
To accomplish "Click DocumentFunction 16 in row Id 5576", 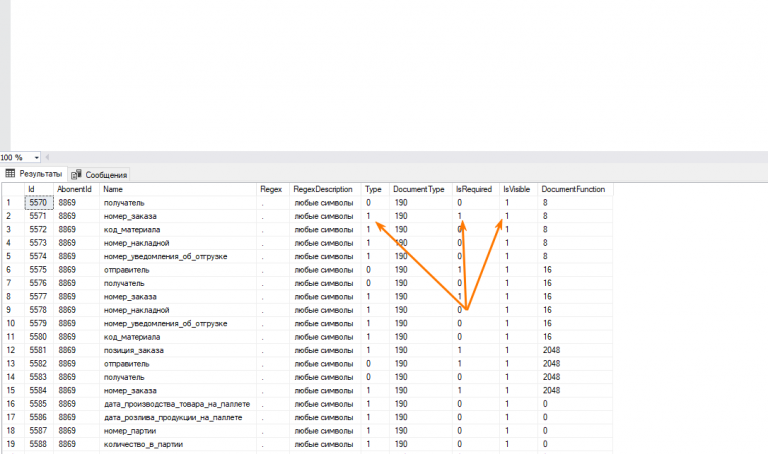I will coord(575,283).
